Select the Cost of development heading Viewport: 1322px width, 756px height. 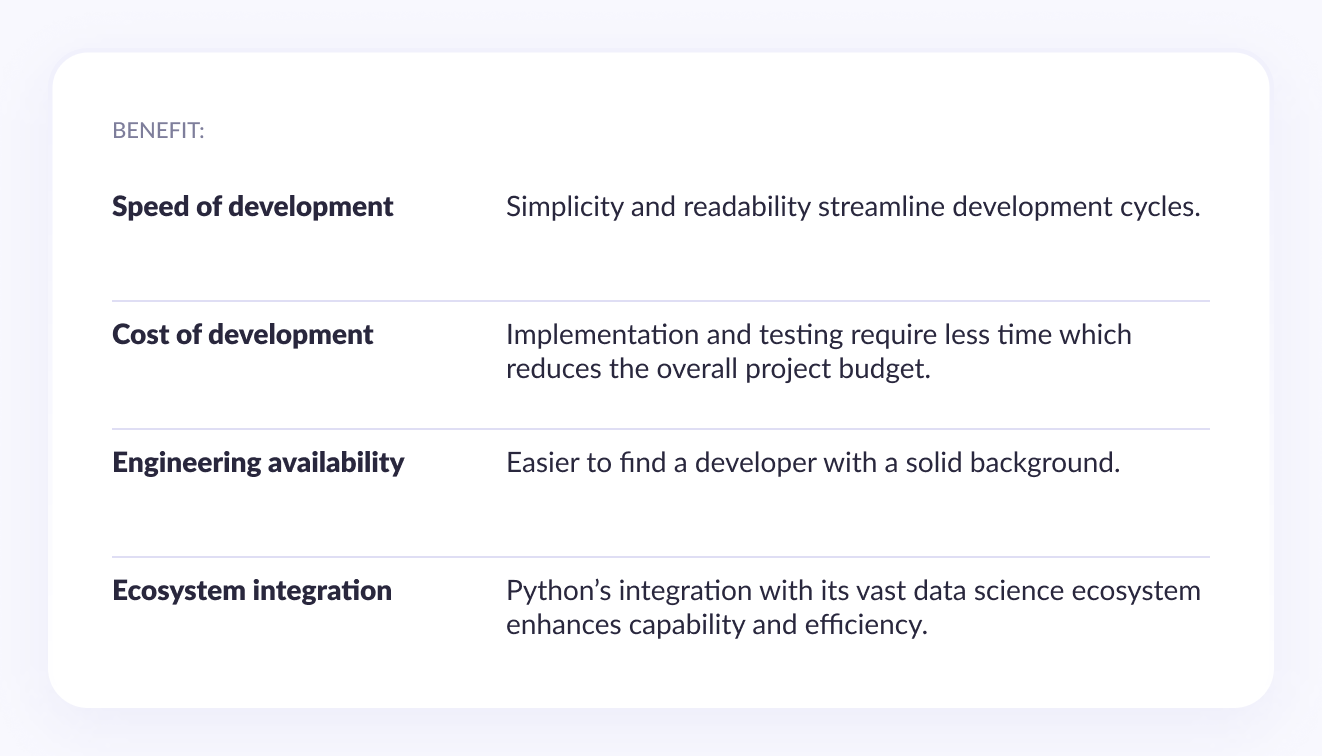243,334
